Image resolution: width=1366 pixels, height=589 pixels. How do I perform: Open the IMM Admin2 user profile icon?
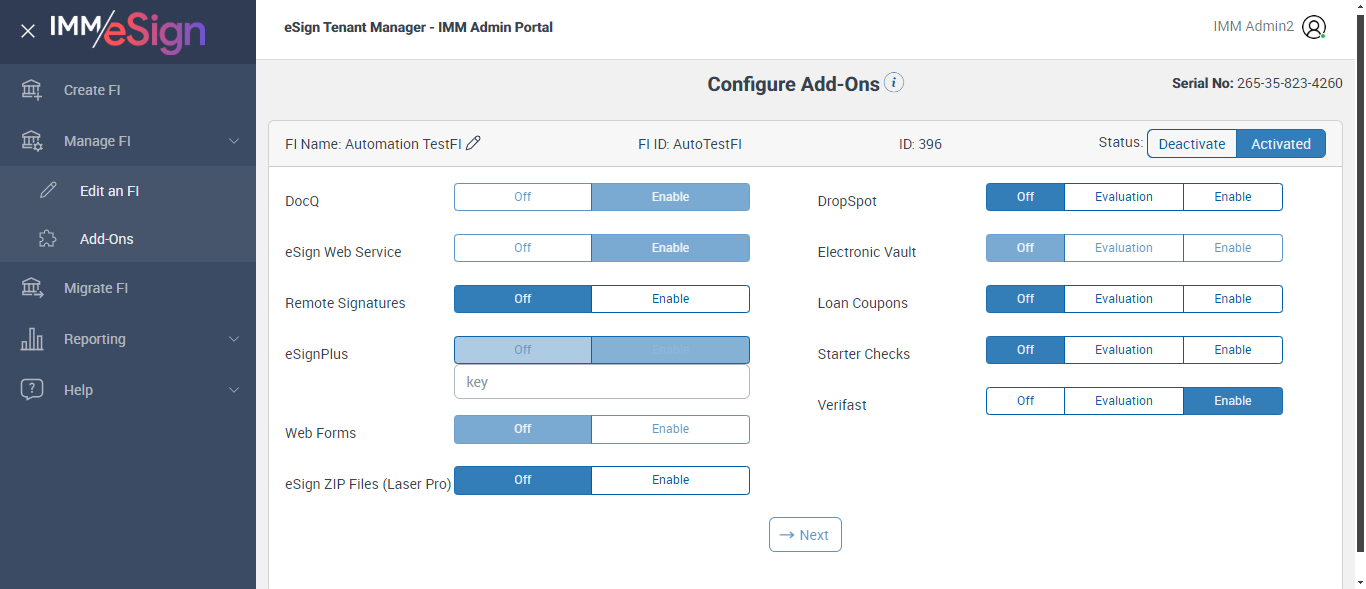coord(1314,28)
